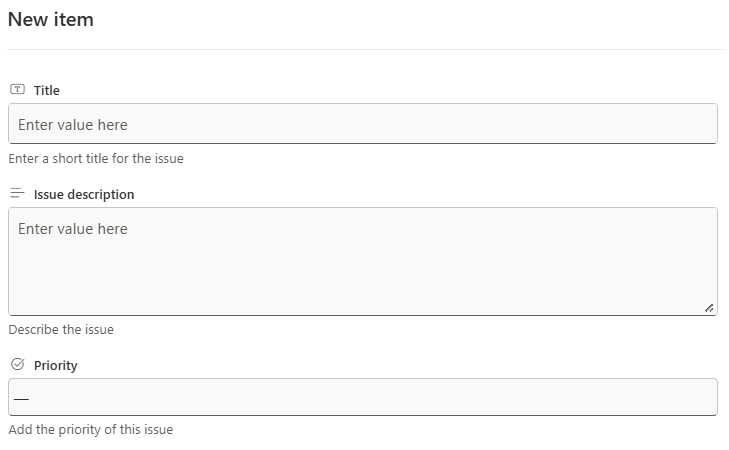Click "Enter value here" placeholder in Issue description
The height and width of the screenshot is (450, 729).
73,229
